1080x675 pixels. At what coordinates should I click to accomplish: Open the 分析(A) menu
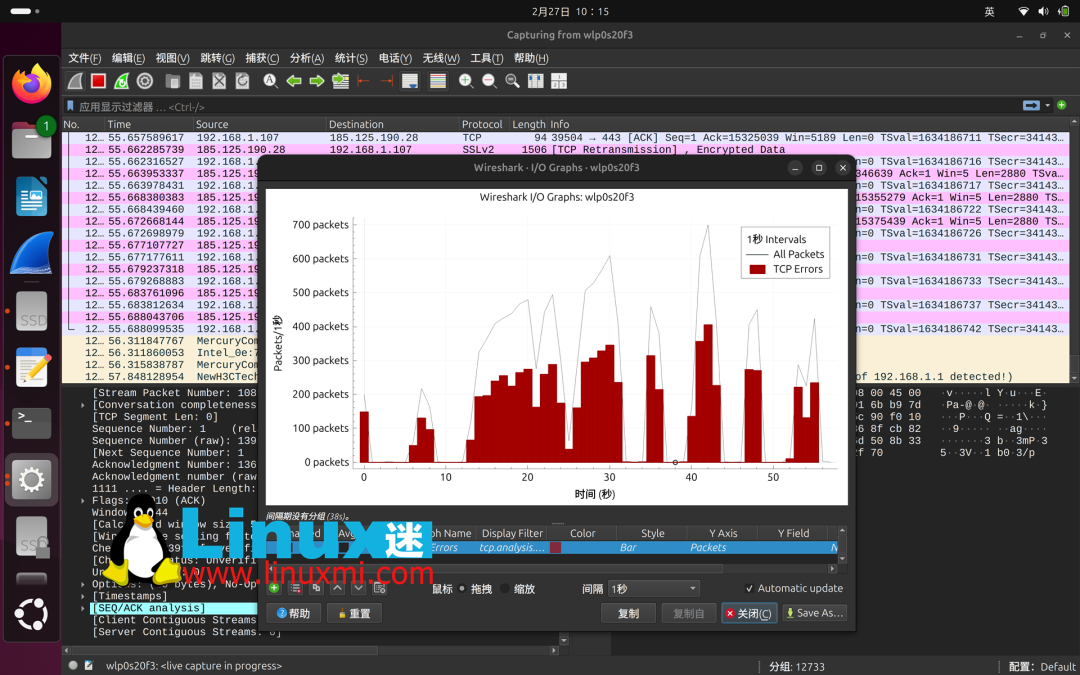point(307,59)
